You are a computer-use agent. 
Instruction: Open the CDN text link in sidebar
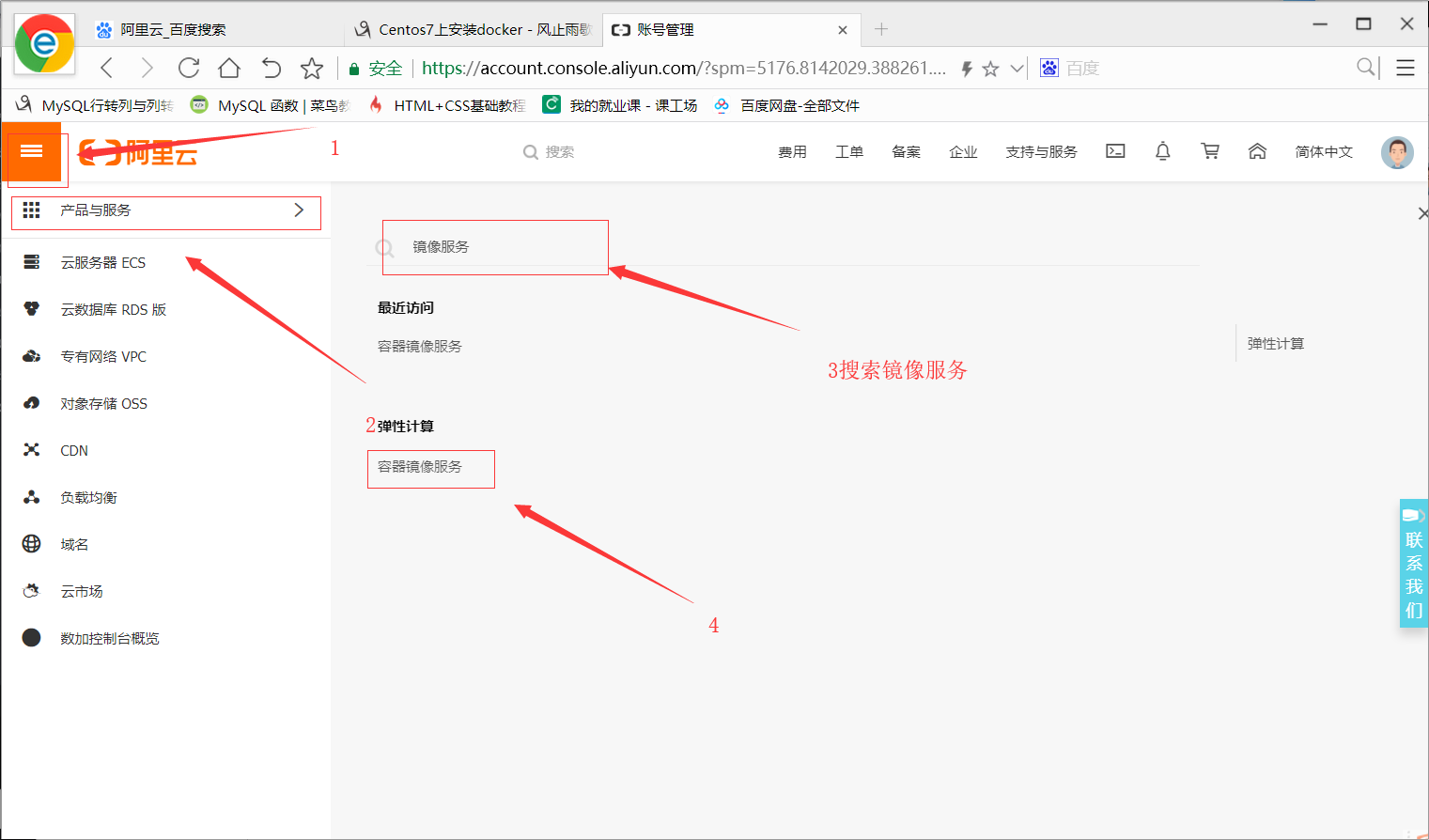[x=74, y=450]
